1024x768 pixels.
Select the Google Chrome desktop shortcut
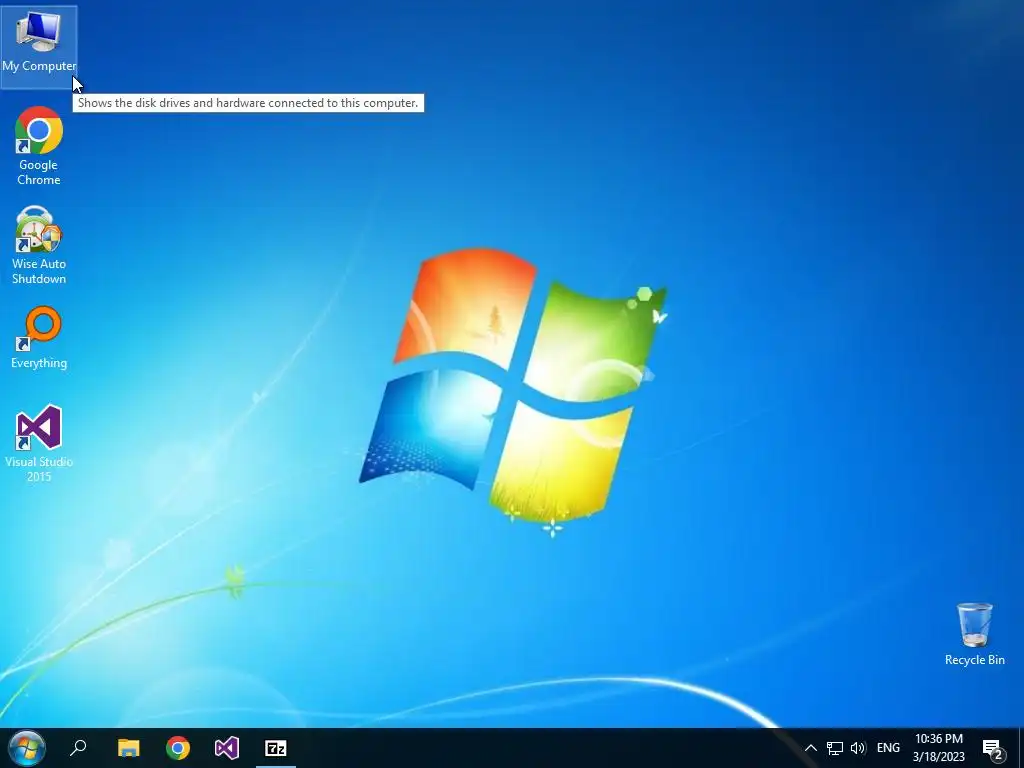click(x=39, y=146)
